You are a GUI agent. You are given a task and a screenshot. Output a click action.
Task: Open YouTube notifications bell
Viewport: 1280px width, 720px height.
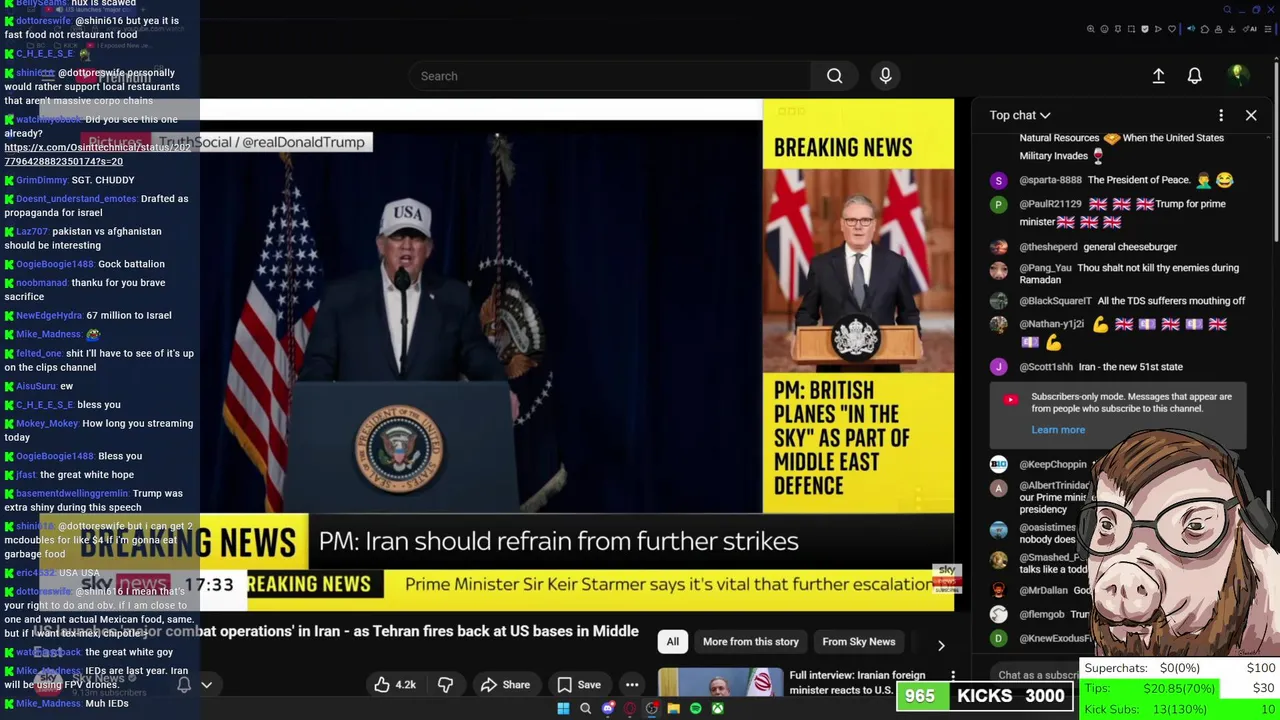tap(1194, 76)
